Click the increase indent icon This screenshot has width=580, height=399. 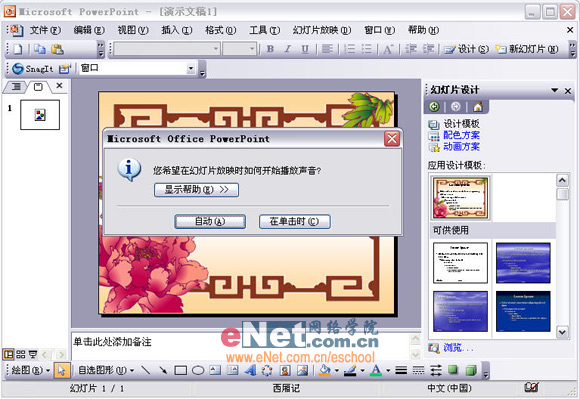(x=428, y=49)
